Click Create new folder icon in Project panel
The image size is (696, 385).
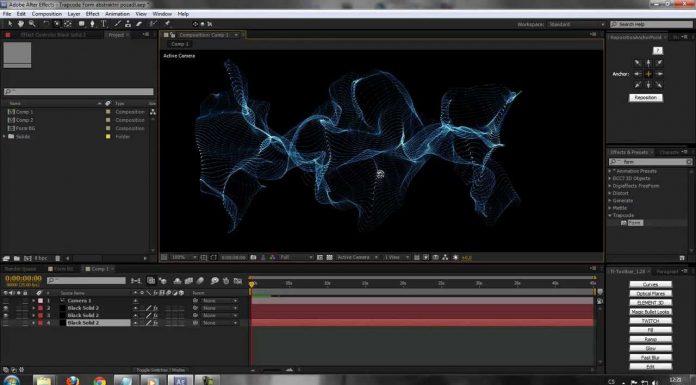click(16, 258)
